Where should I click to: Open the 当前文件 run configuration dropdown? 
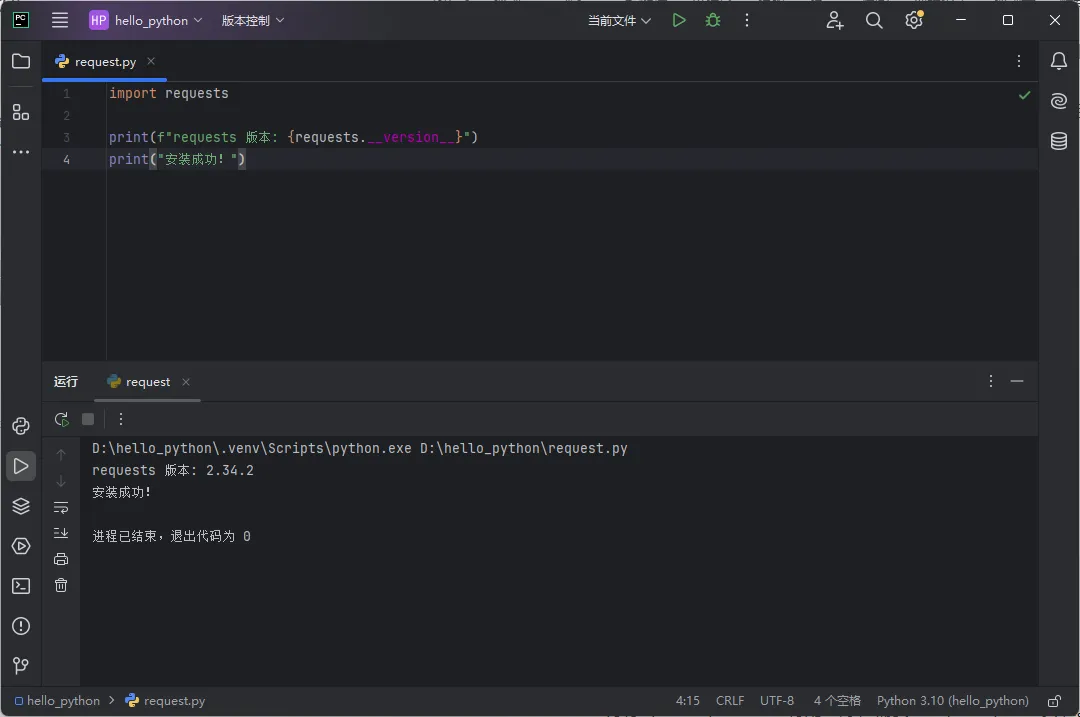click(619, 21)
